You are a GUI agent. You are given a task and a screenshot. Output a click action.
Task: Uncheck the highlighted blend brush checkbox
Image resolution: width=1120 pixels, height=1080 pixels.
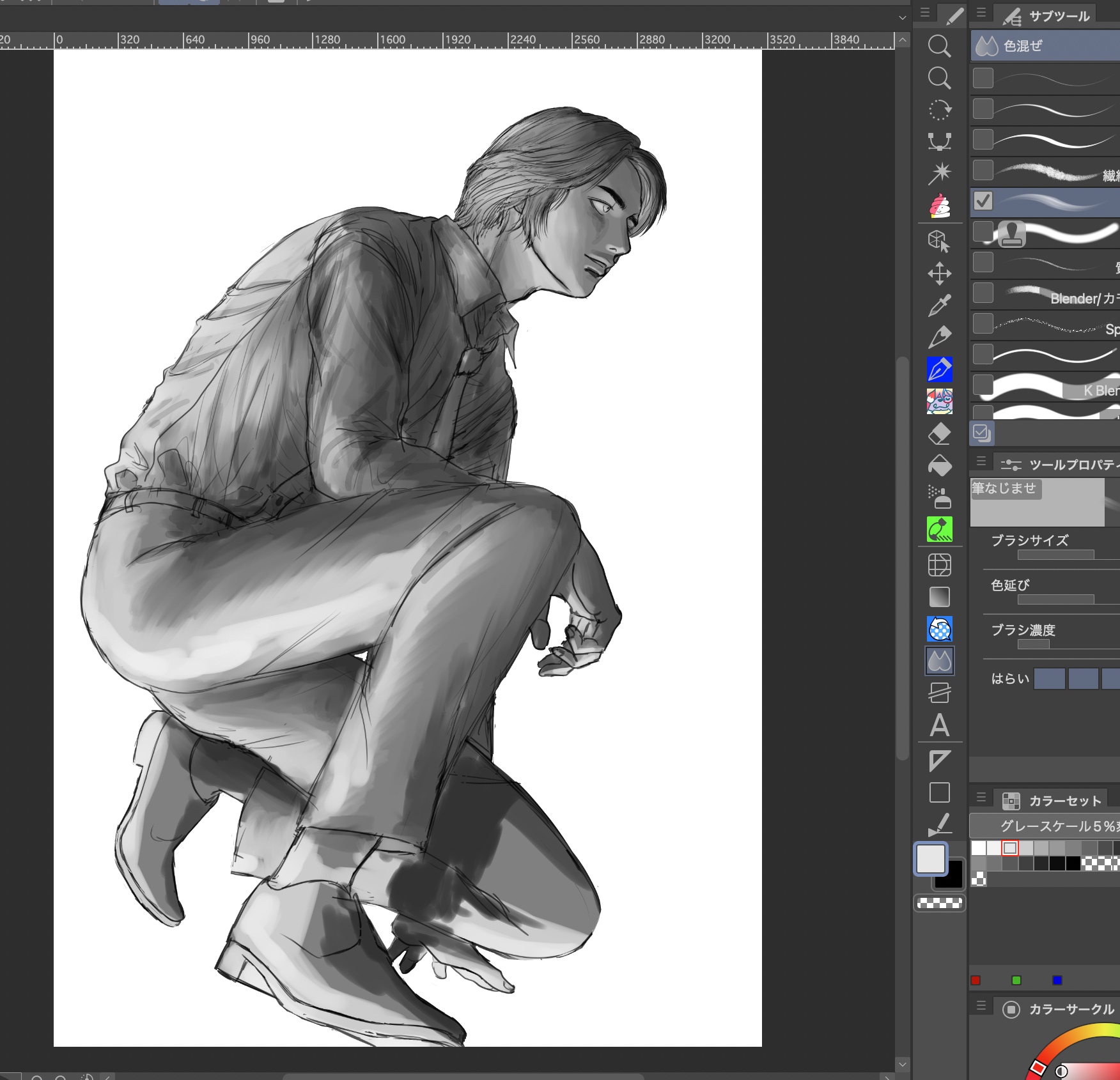[x=983, y=201]
